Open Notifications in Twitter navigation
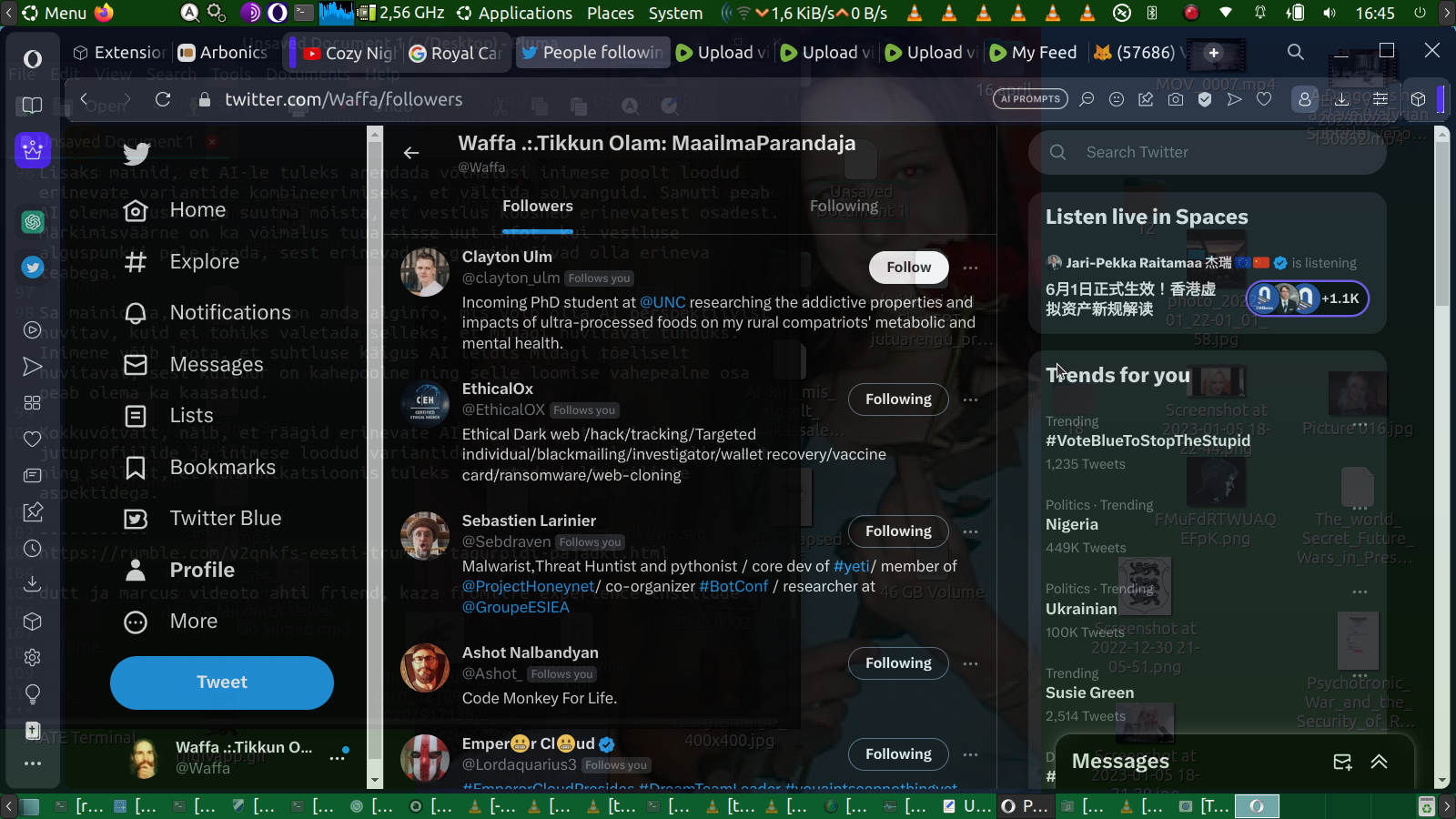The width and height of the screenshot is (1456, 819). tap(207, 313)
